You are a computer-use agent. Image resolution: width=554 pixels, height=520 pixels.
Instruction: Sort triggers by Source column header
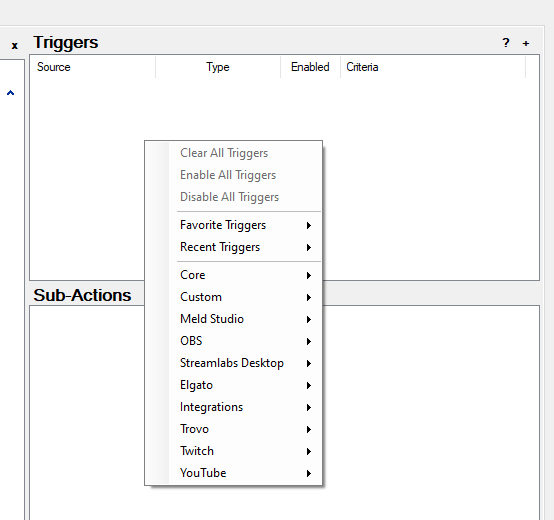click(93, 67)
